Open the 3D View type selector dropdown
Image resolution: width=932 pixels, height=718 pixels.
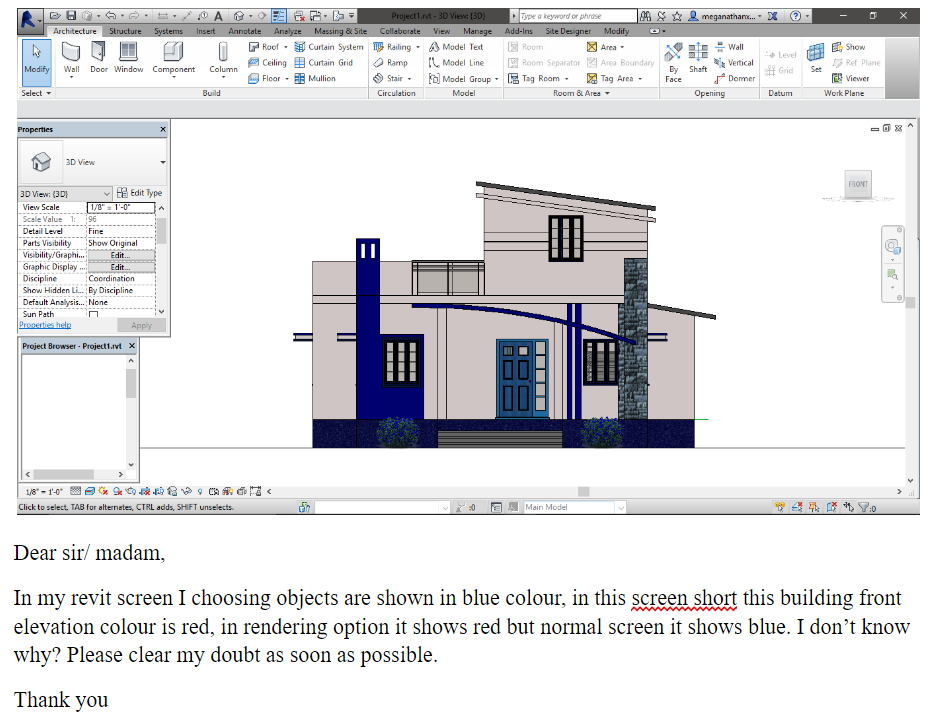[x=162, y=162]
